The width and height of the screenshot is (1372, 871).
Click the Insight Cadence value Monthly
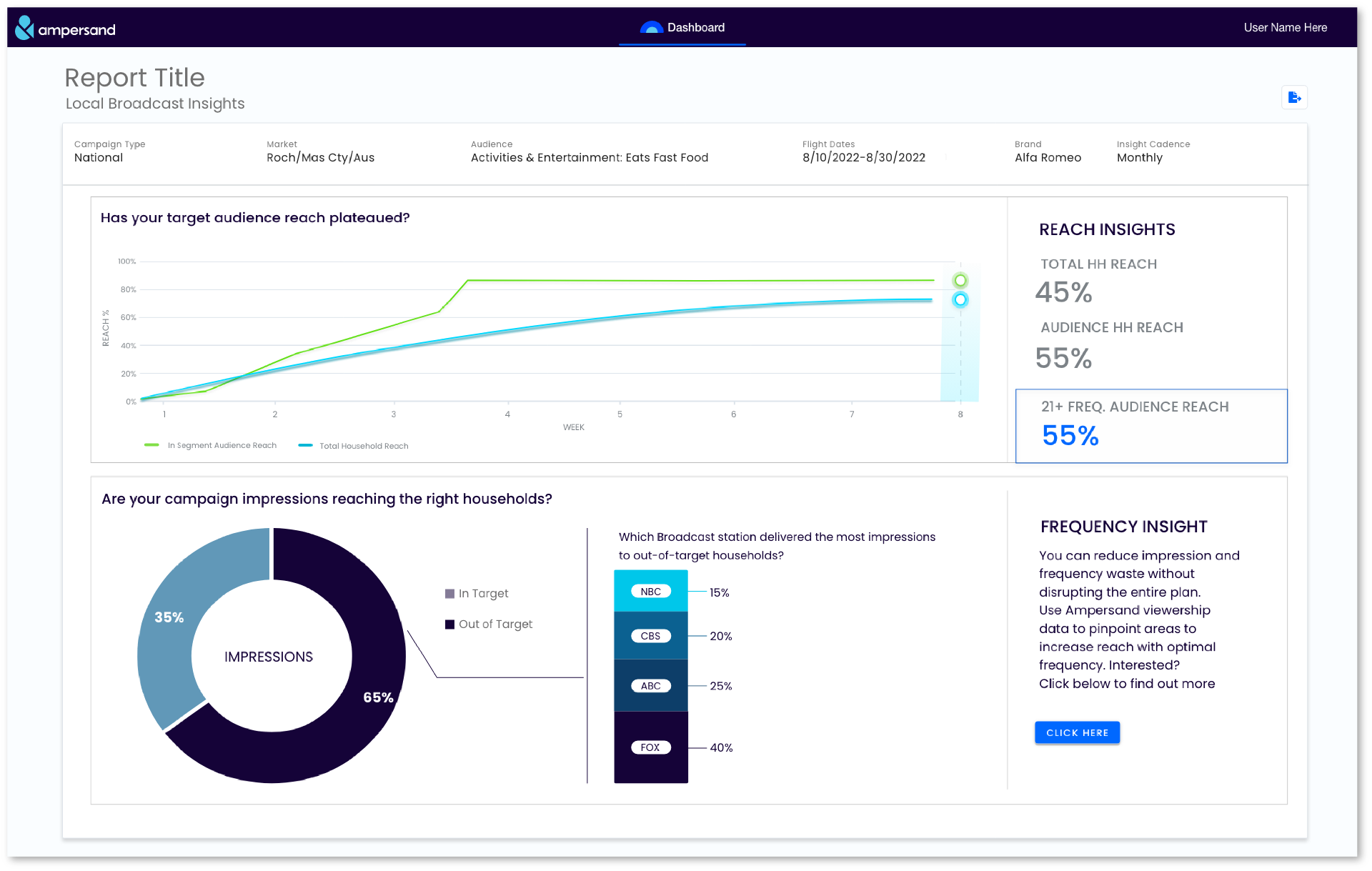(1140, 158)
